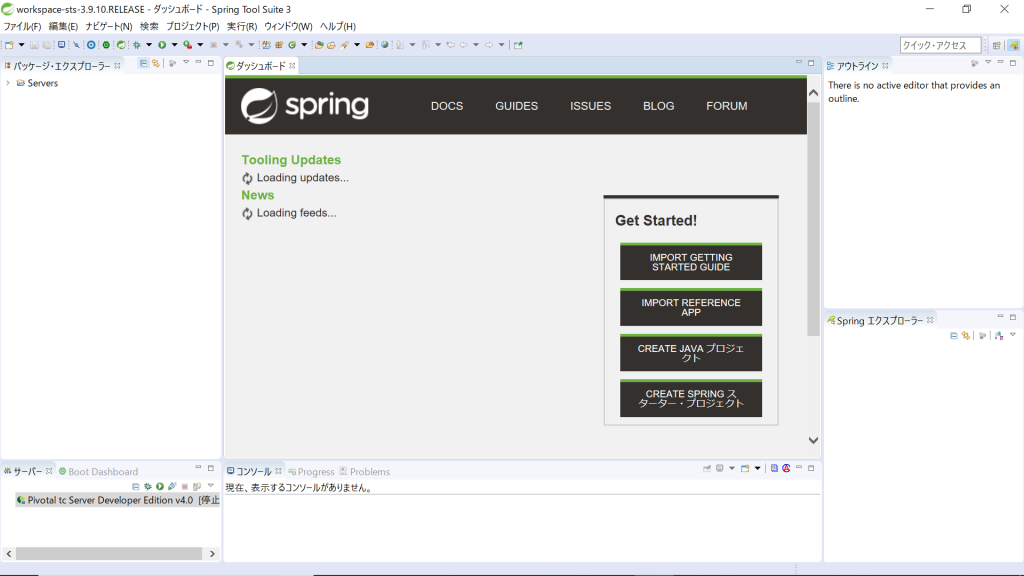Click the sort icon in Spring Explorer
The width and height of the screenshot is (1024, 576).
click(999, 336)
